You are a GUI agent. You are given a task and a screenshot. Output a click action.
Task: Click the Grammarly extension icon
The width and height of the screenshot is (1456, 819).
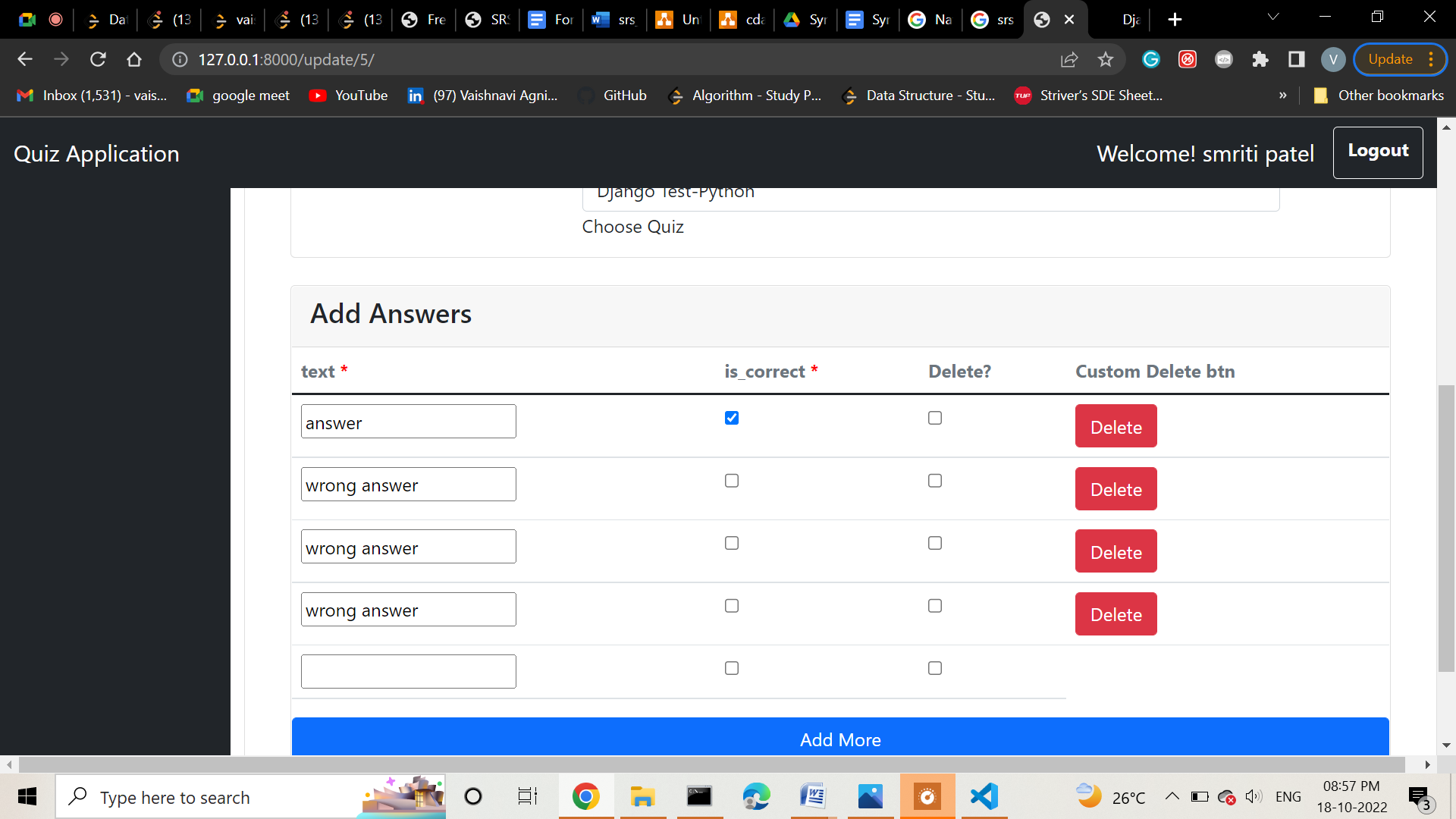(1151, 59)
